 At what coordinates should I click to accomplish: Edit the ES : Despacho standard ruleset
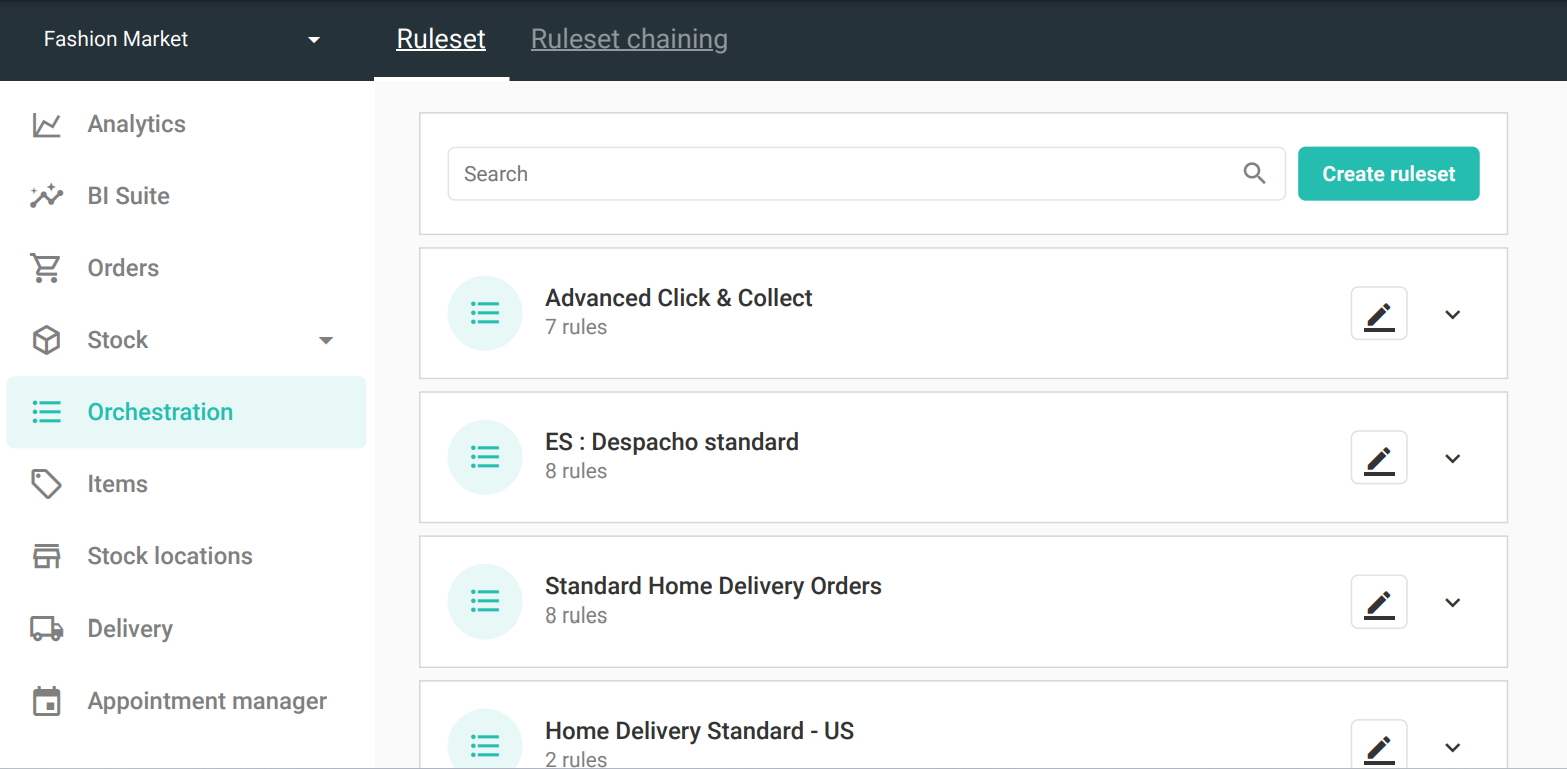pyautogui.click(x=1379, y=458)
